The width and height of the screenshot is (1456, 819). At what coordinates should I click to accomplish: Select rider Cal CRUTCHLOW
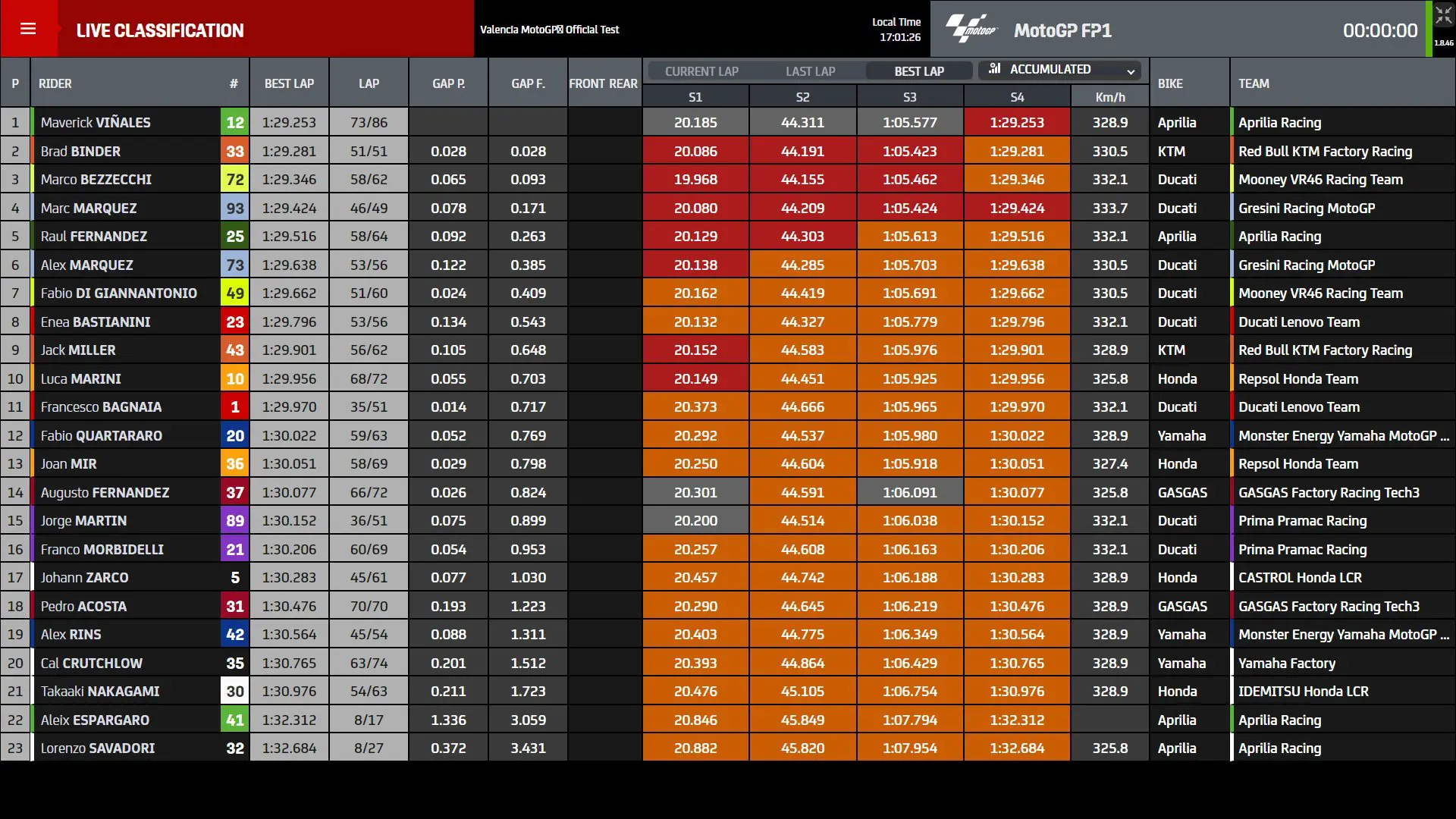pos(92,663)
